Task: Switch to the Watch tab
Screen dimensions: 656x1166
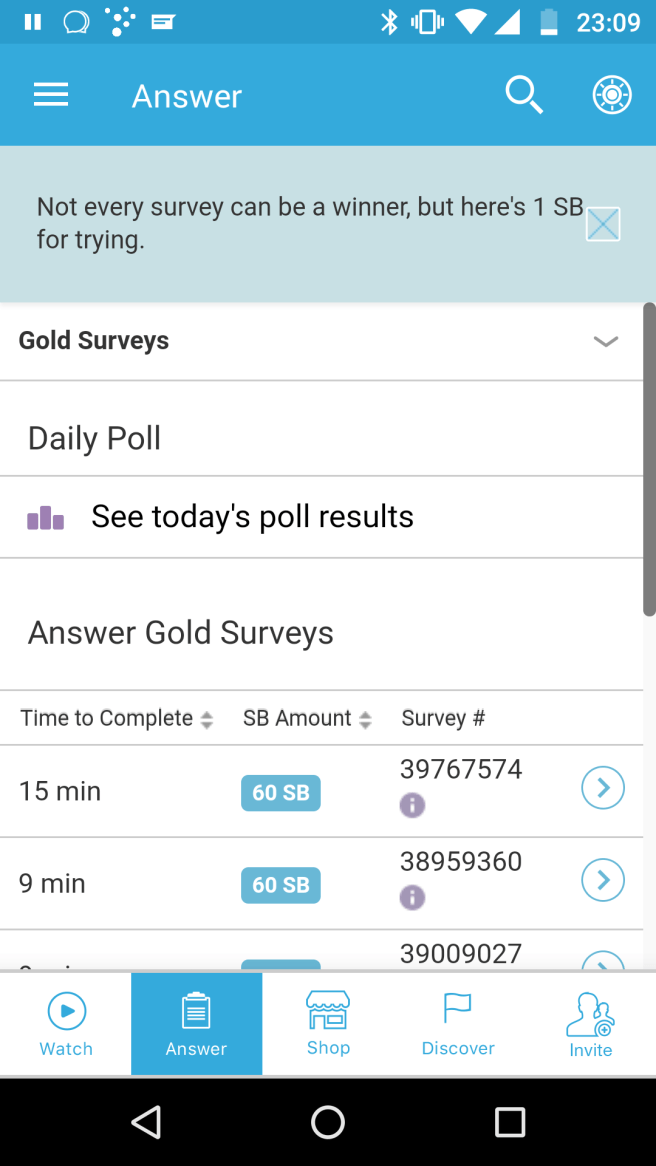Action: coord(66,1024)
